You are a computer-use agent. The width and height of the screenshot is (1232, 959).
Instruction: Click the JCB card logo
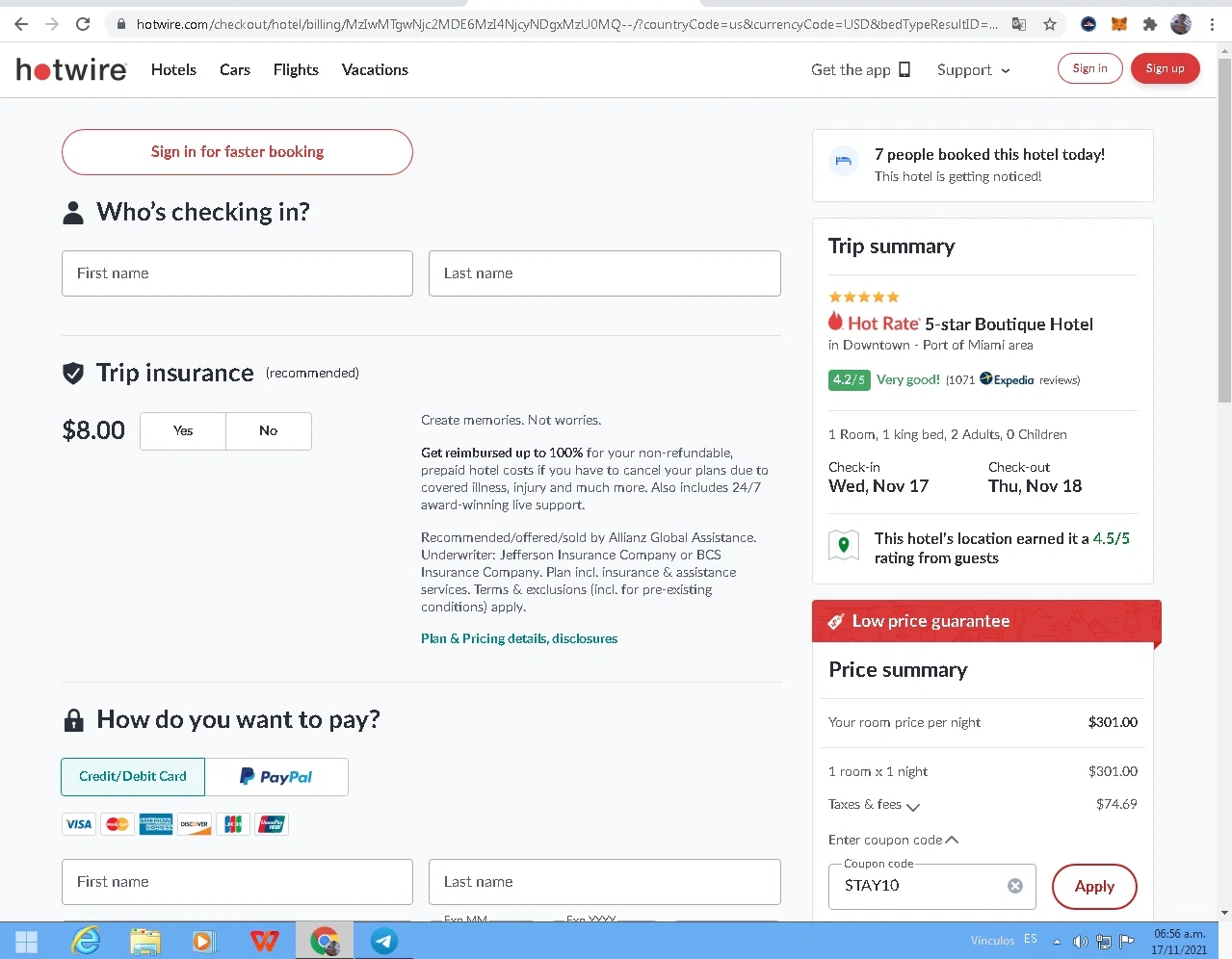(x=233, y=824)
